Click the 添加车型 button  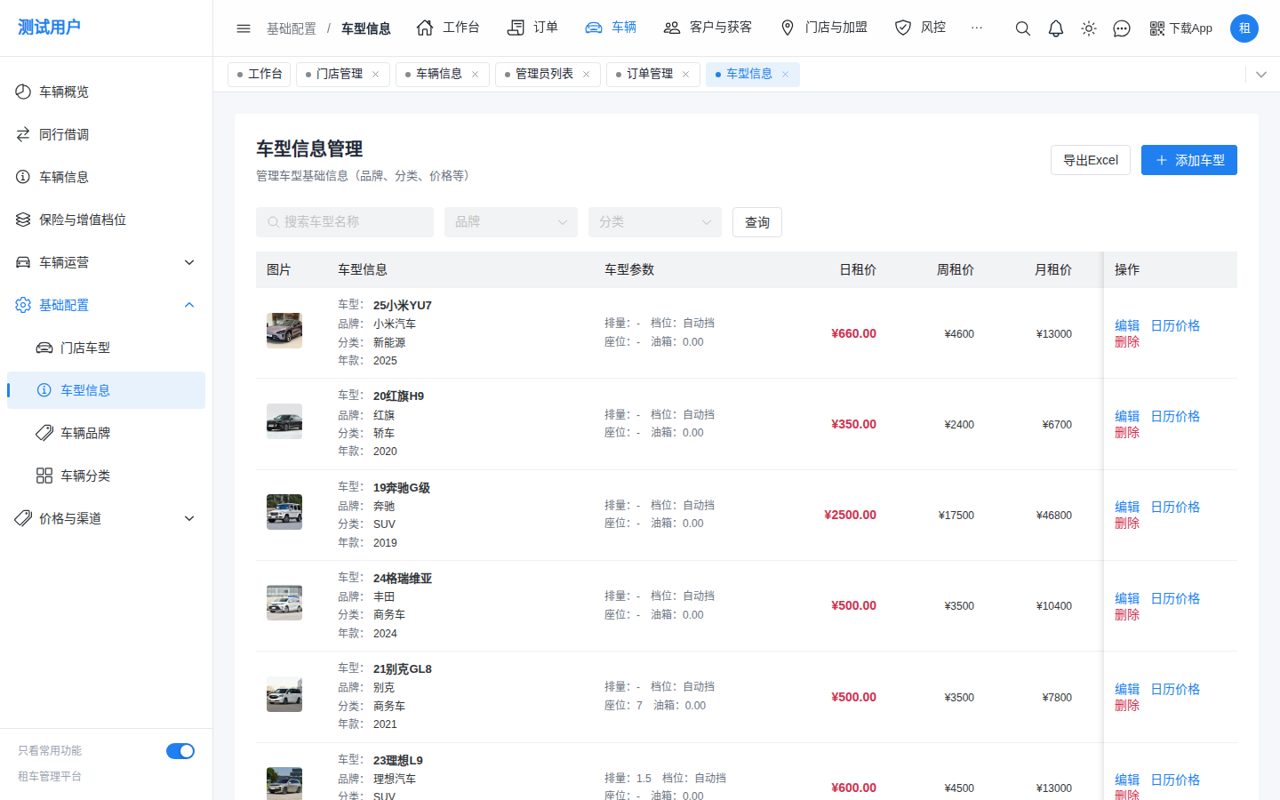coord(1189,160)
